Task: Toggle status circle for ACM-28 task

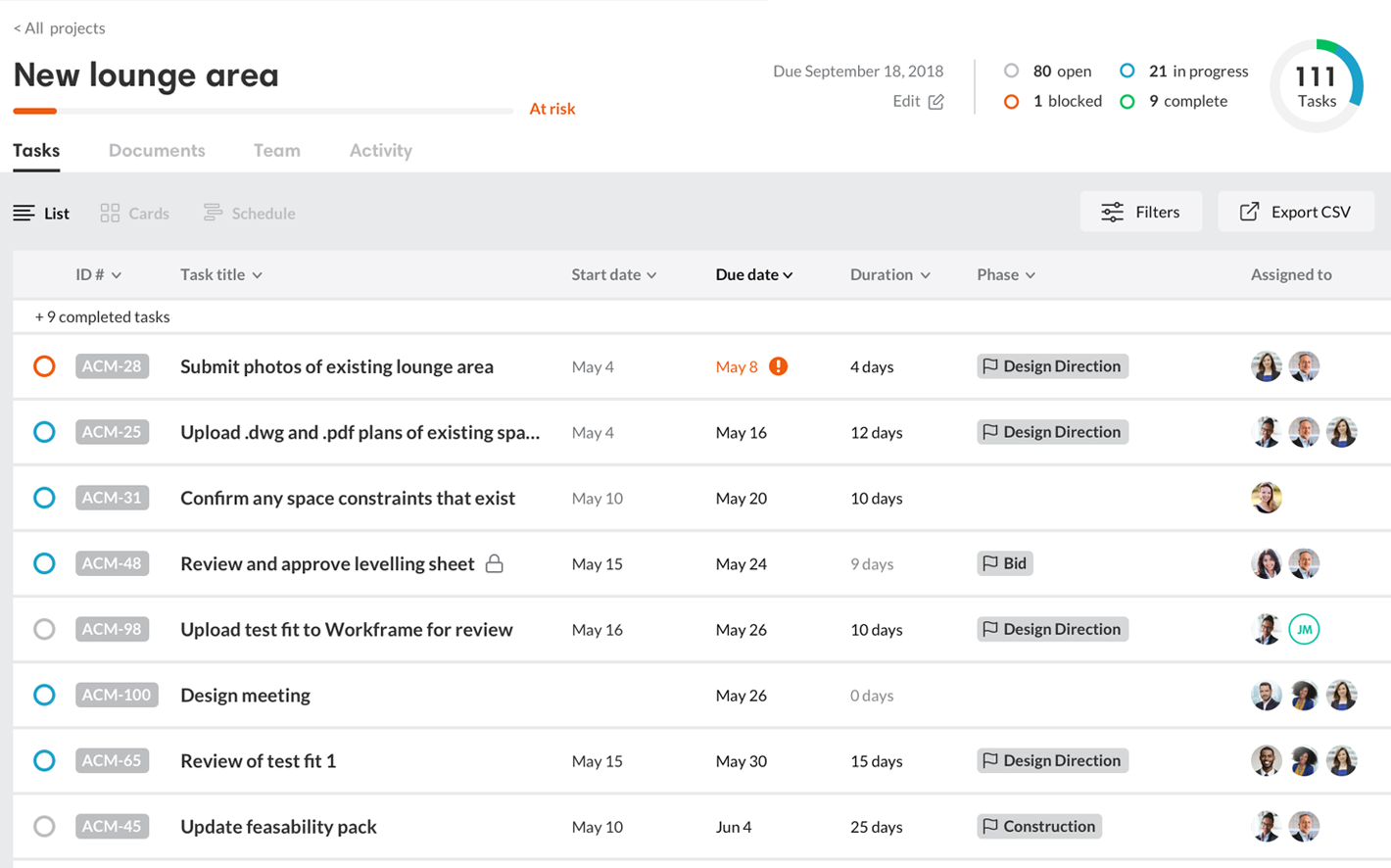Action: pyautogui.click(x=44, y=366)
